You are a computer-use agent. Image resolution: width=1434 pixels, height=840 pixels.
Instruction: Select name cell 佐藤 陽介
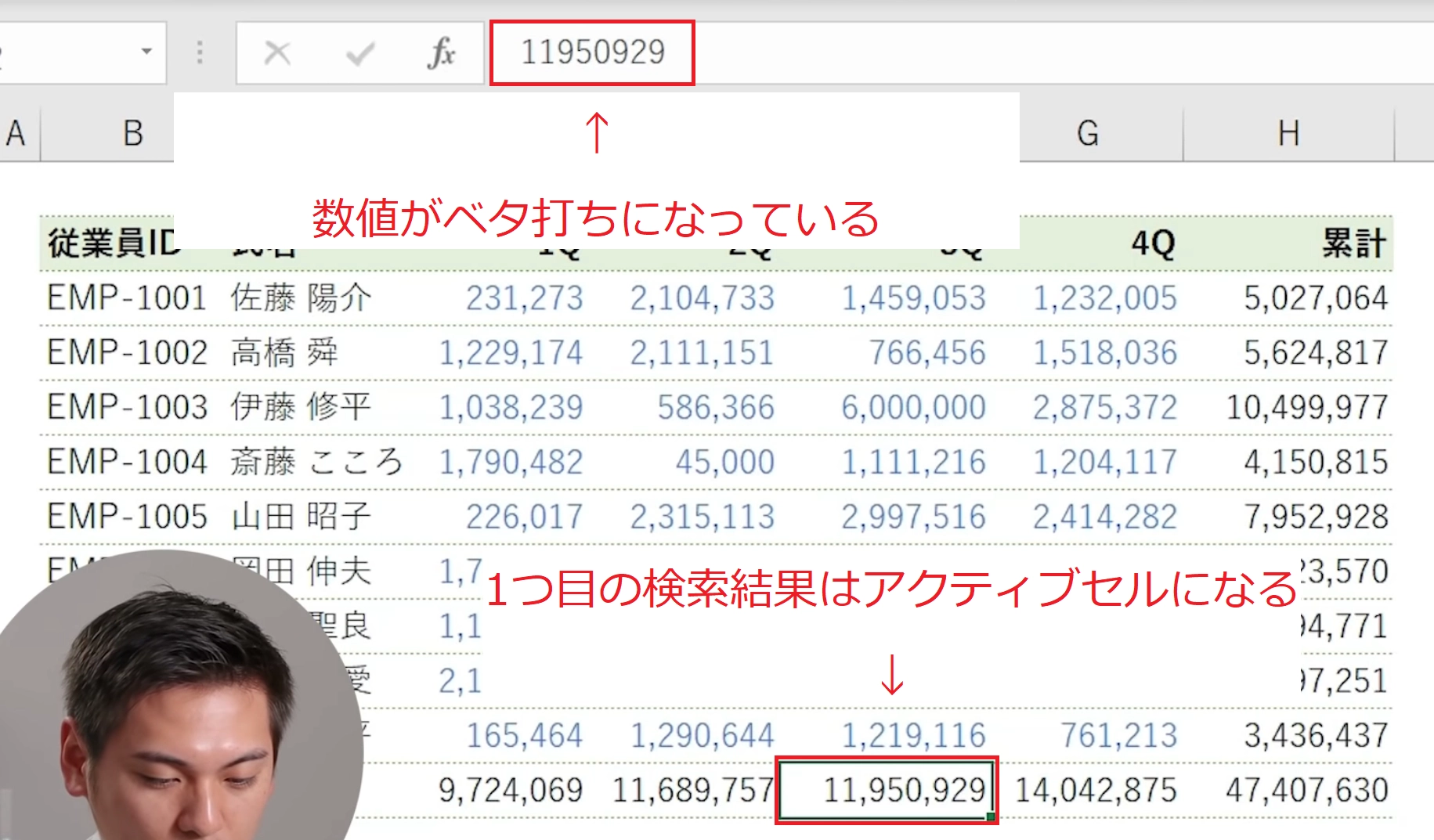point(301,298)
